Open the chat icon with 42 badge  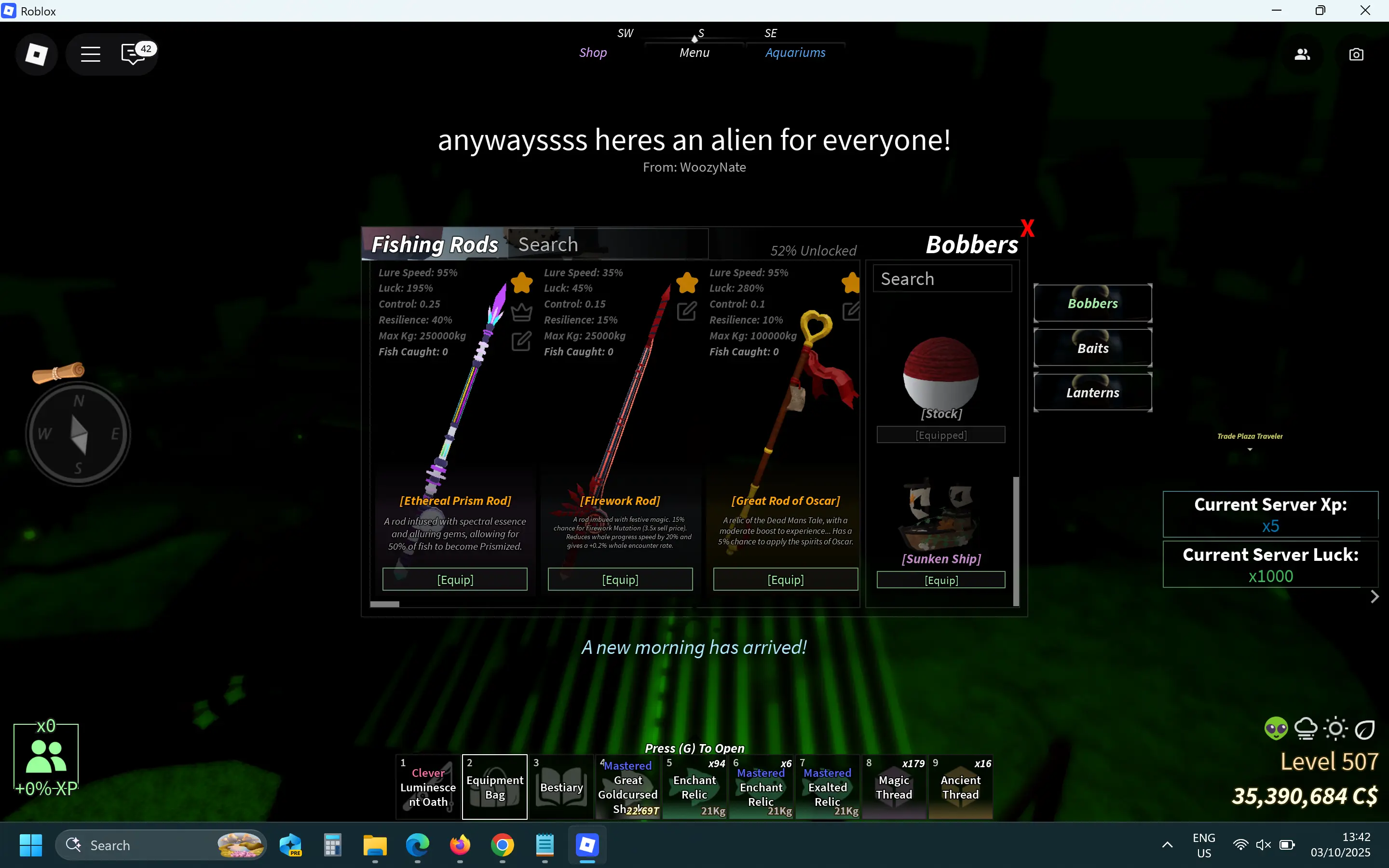(x=133, y=54)
